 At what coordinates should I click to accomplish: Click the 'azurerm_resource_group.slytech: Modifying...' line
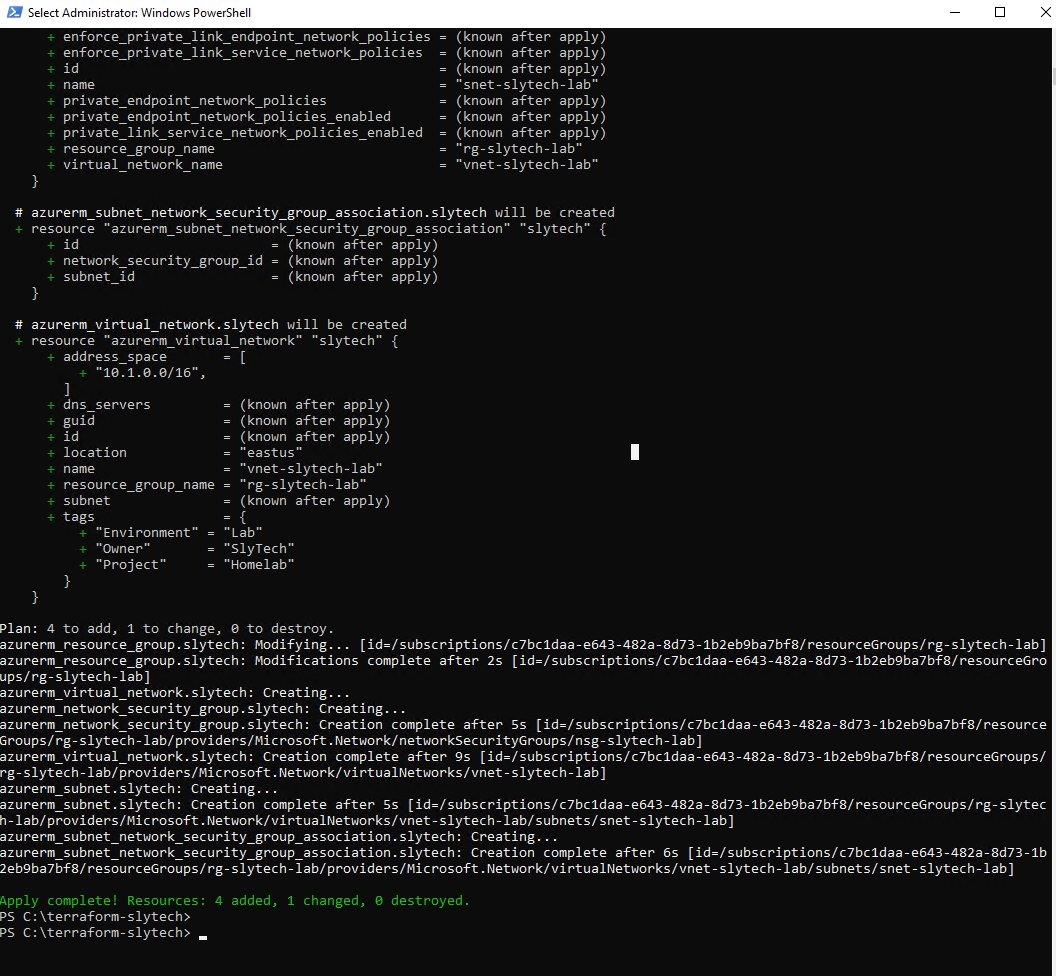click(x=523, y=645)
